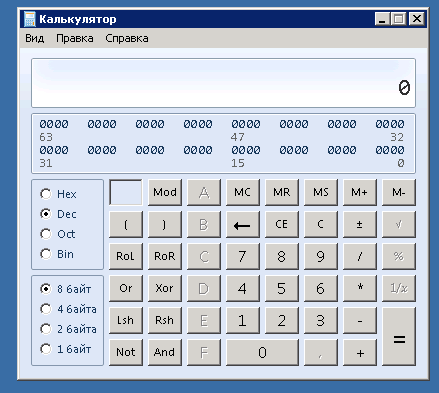Click the open parenthesis button
439x393 pixels.
click(x=126, y=224)
